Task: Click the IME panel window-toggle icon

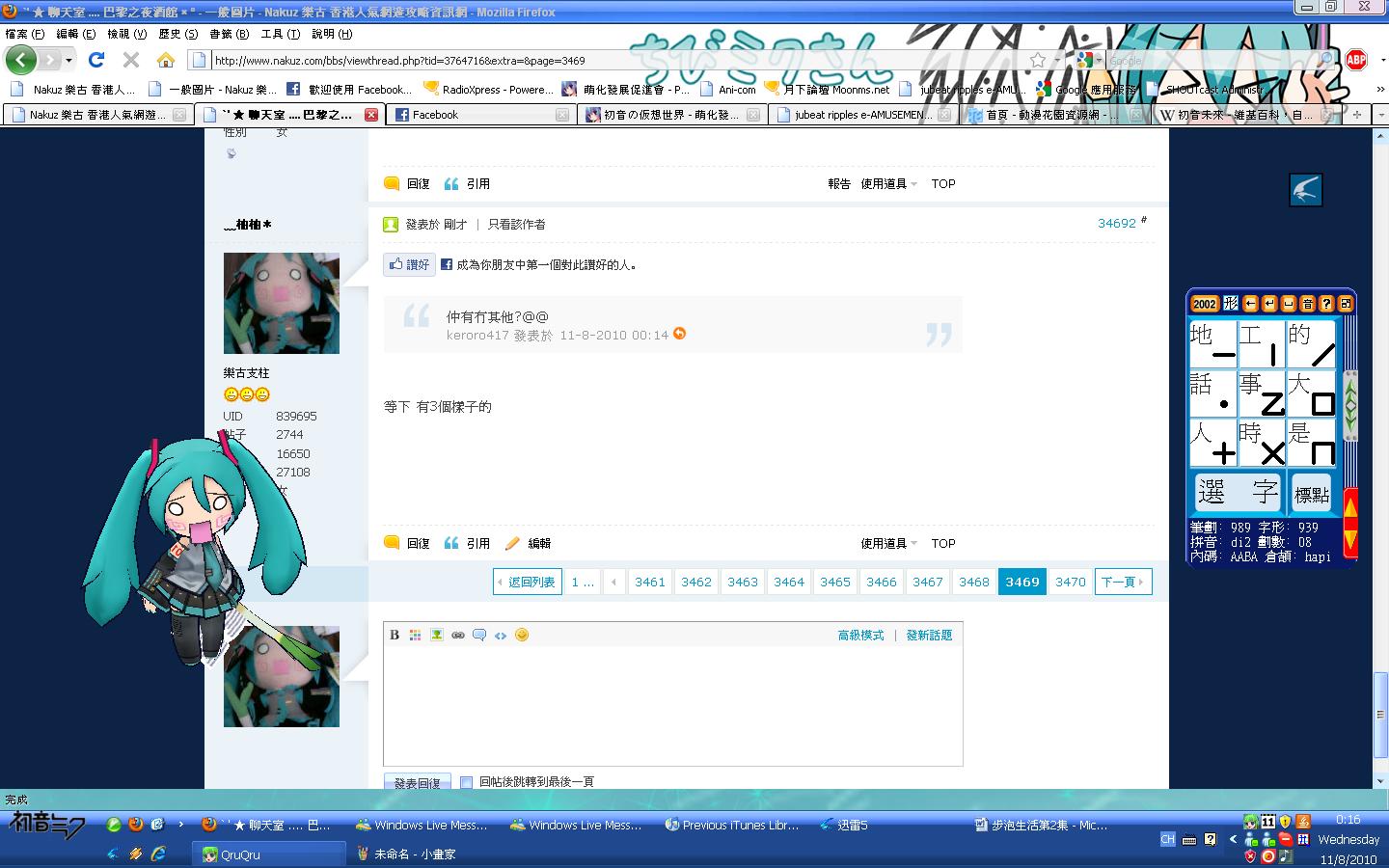Action: pos(1346,304)
